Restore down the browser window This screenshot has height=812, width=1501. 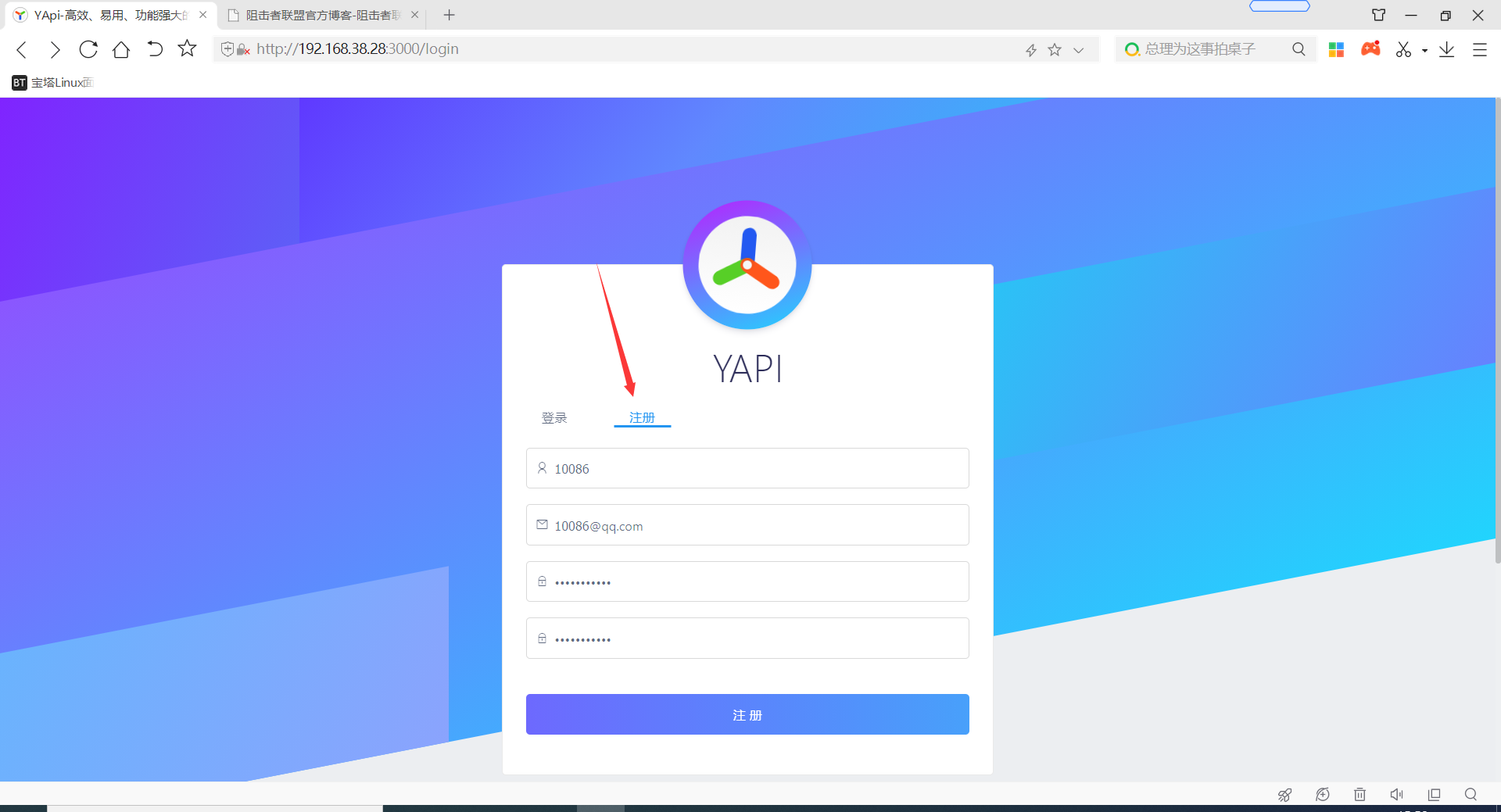[x=1445, y=16]
